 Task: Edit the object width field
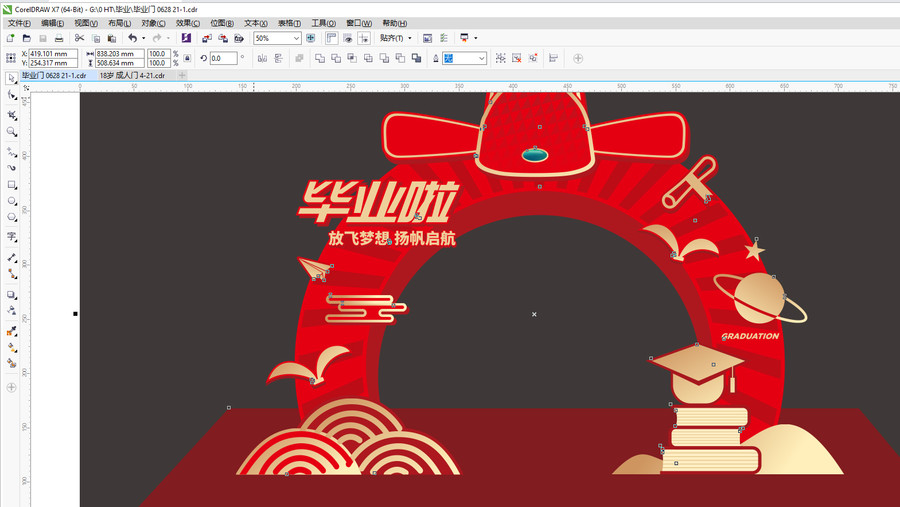pyautogui.click(x=119, y=53)
